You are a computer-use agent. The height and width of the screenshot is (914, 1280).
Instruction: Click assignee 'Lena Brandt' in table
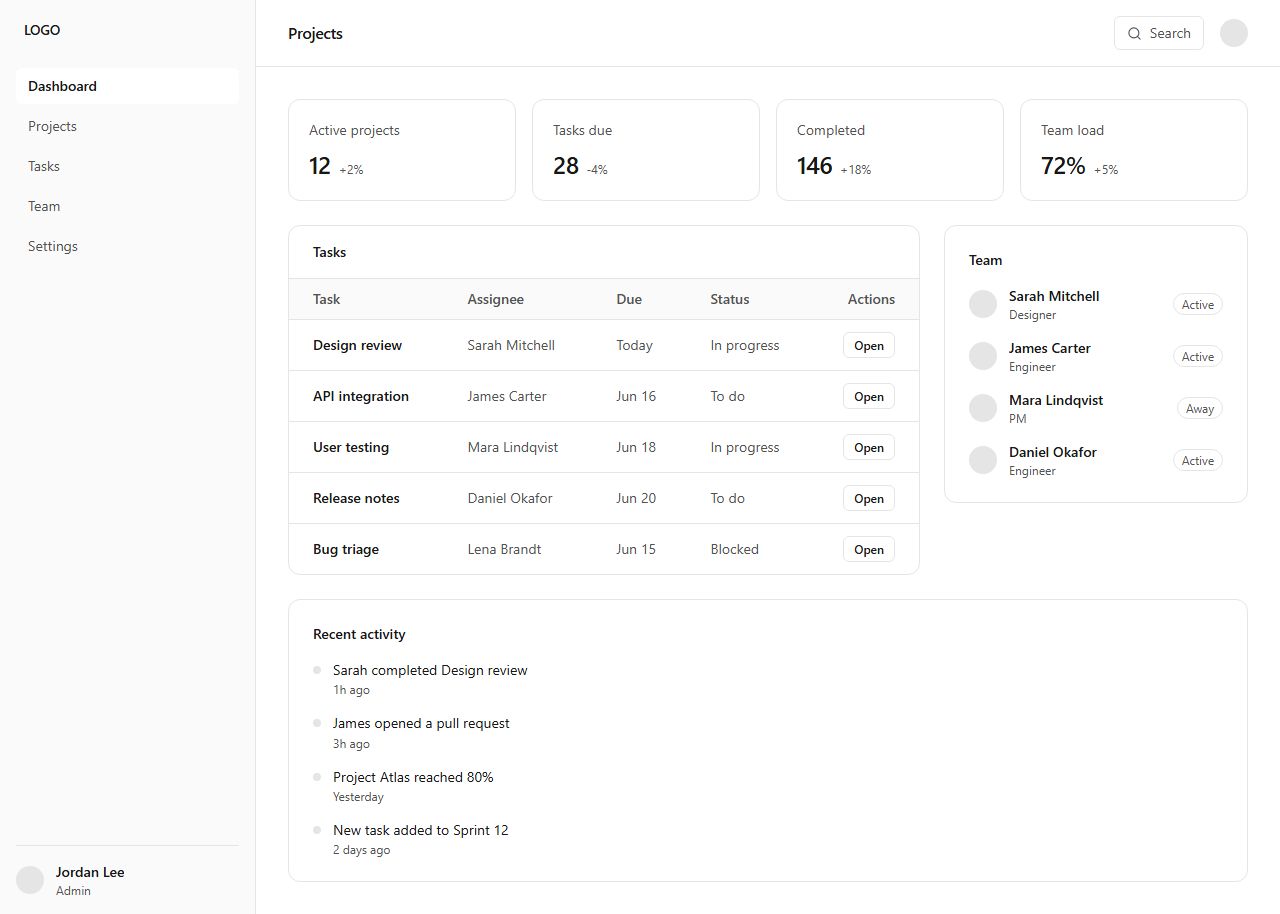504,549
